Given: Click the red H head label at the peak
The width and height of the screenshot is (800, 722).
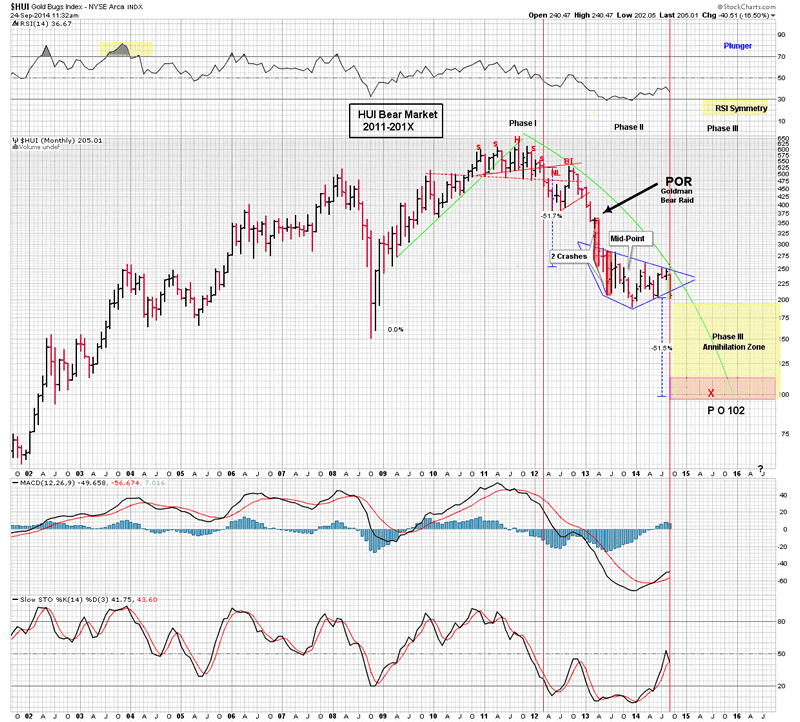Looking at the screenshot, I should click(x=517, y=139).
